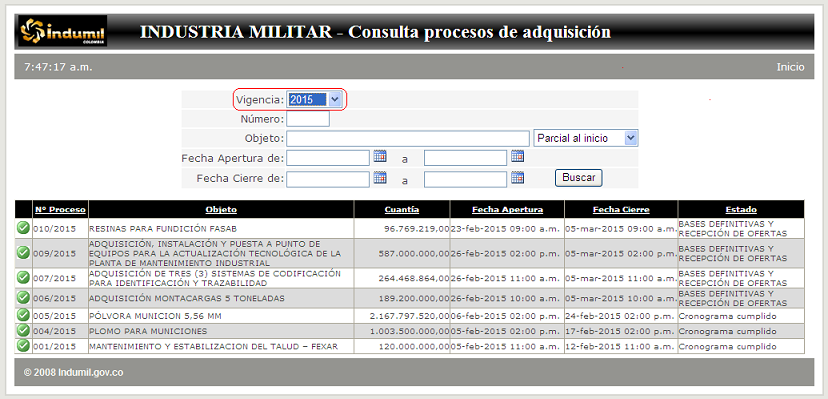Click opening date 23-feb-2015 09:00 a.m.
The height and width of the screenshot is (399, 828).
coord(504,229)
